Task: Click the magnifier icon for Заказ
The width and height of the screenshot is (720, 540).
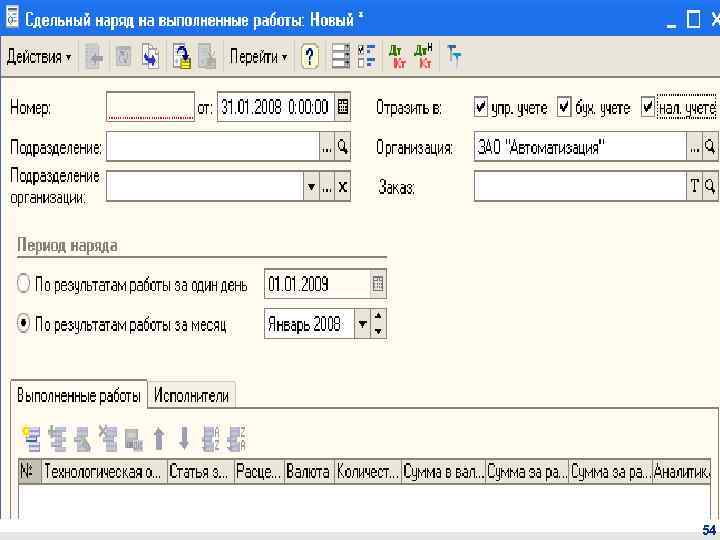Action: (710, 187)
